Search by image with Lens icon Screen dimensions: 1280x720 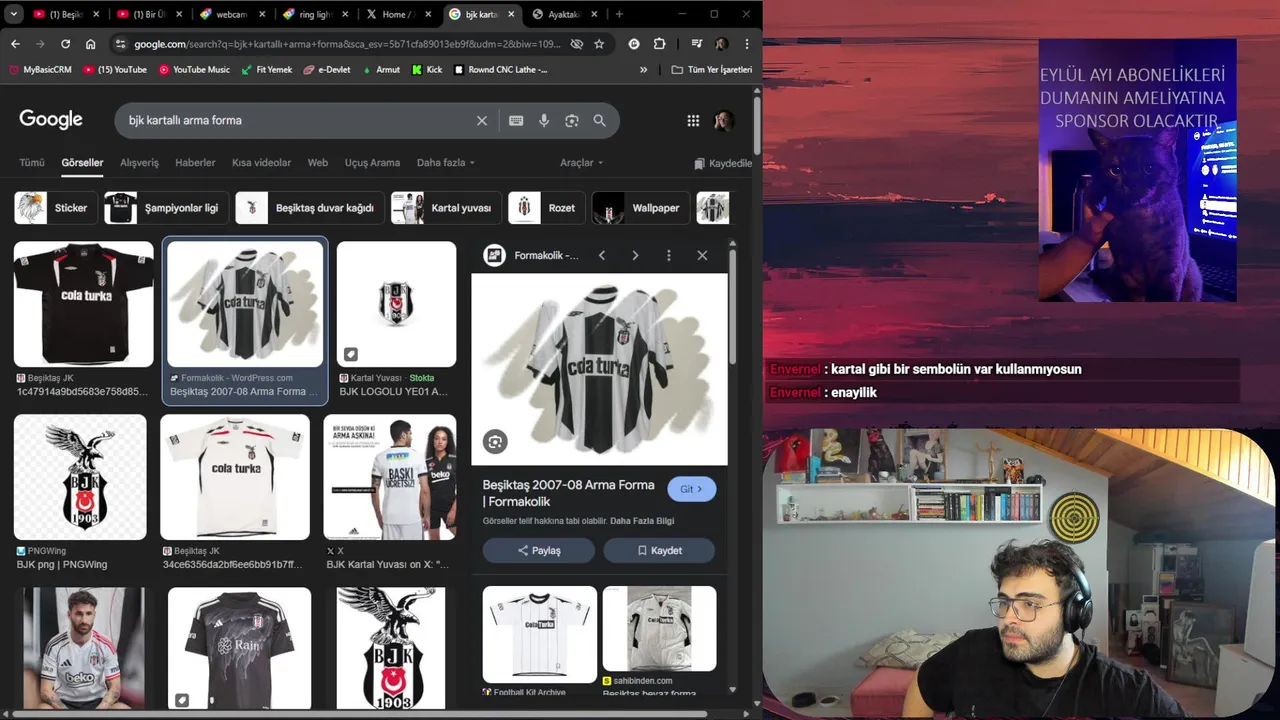[x=572, y=120]
